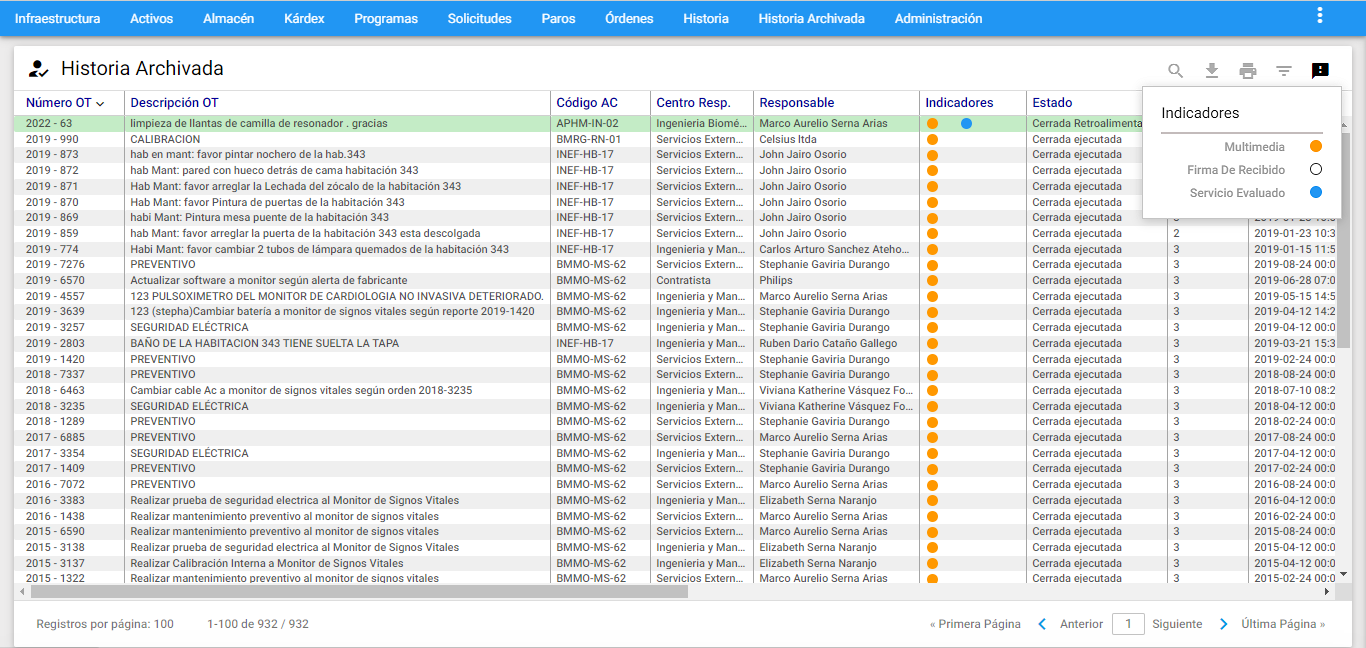The image size is (1366, 648).
Task: Click Registros por página: 100 selector
Action: [x=105, y=624]
